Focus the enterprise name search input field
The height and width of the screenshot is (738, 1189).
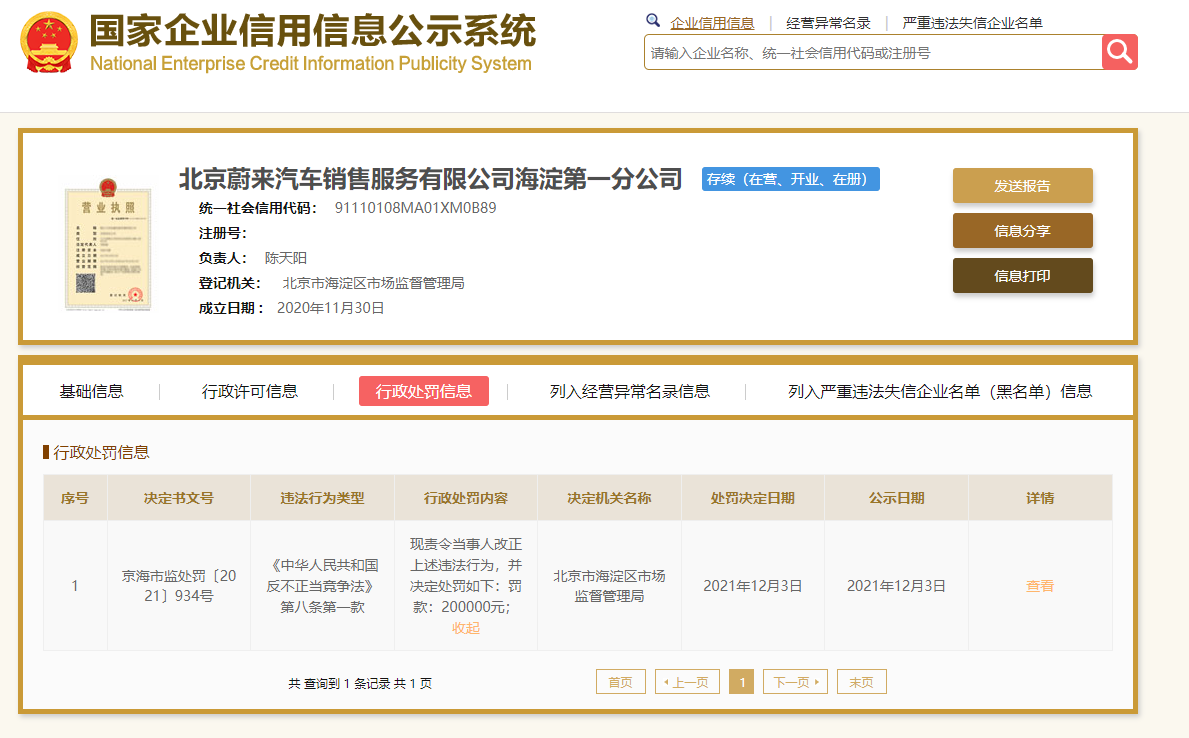click(873, 52)
